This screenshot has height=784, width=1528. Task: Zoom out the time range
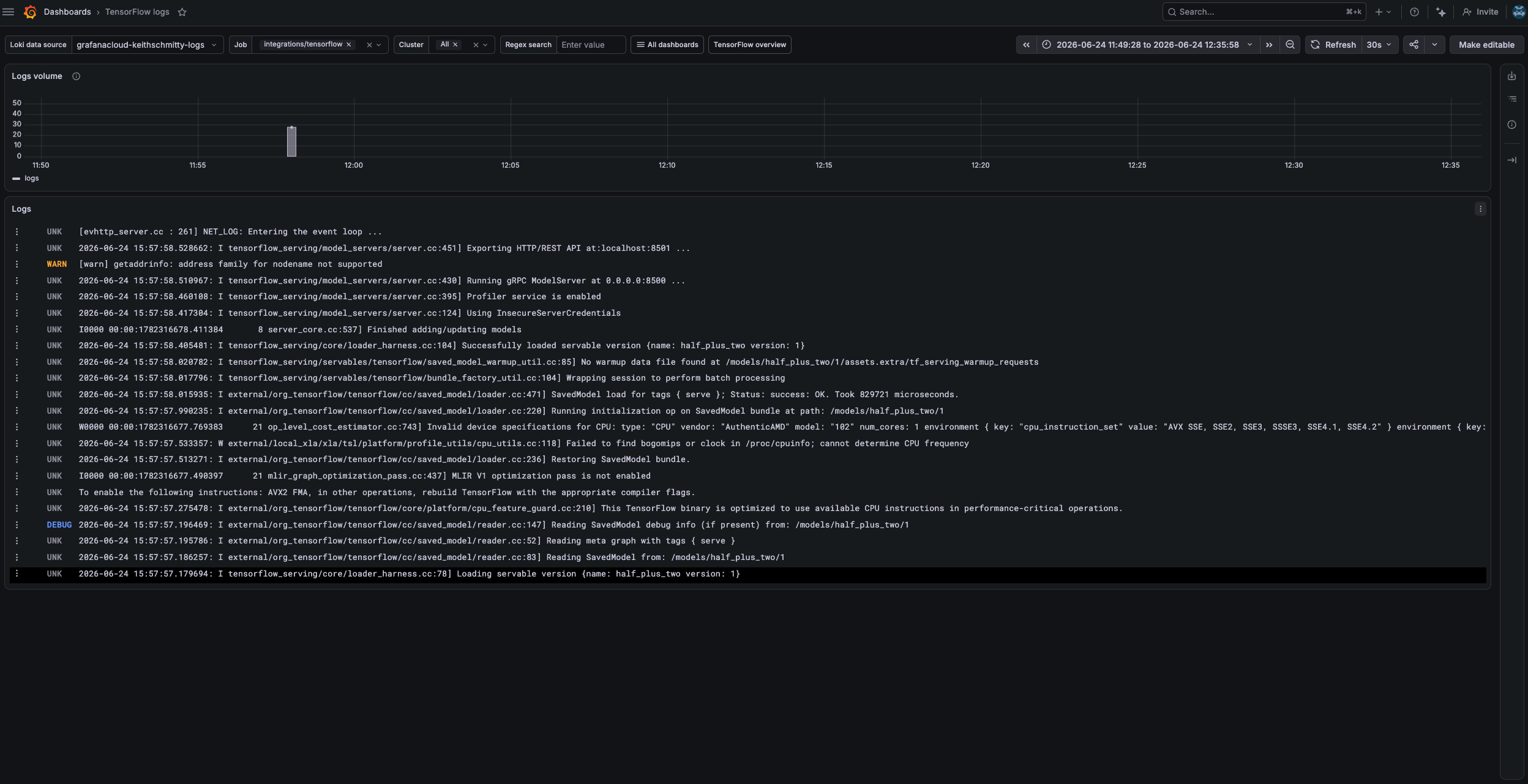click(1290, 45)
